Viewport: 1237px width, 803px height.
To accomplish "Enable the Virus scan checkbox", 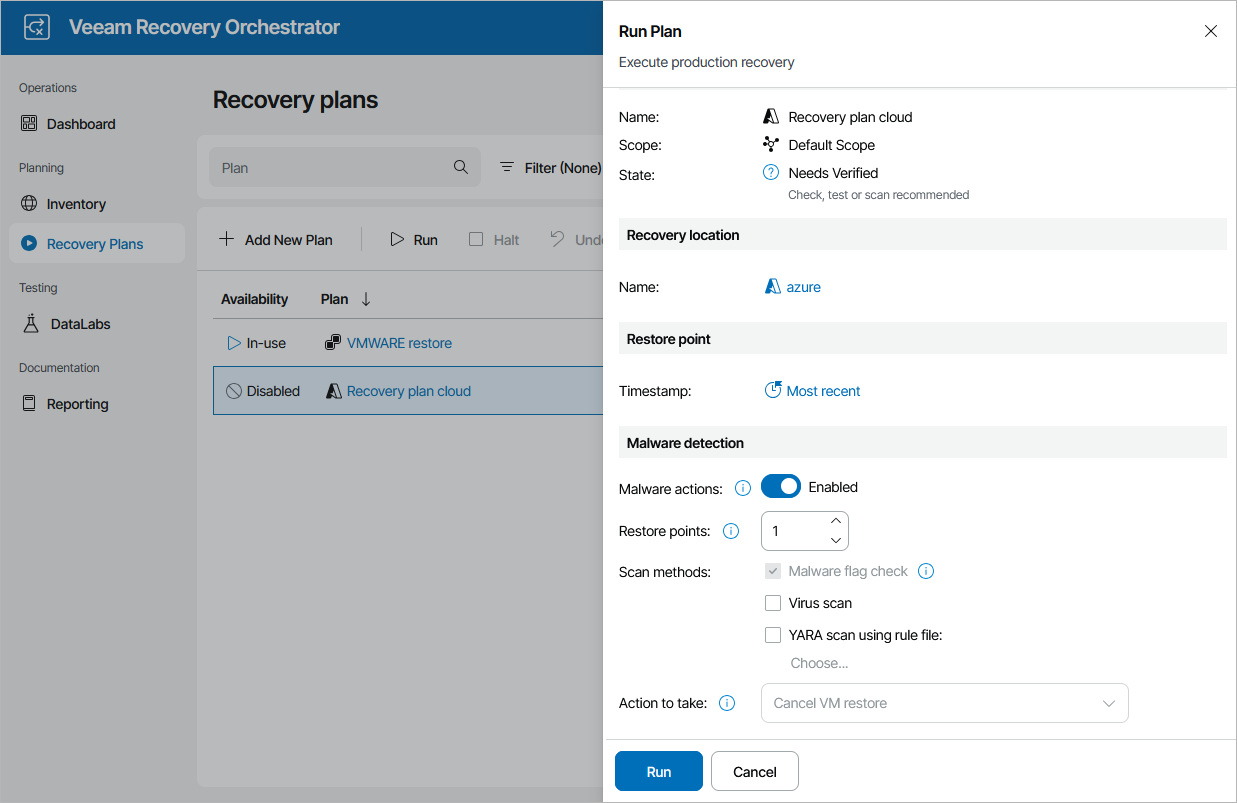I will [773, 603].
